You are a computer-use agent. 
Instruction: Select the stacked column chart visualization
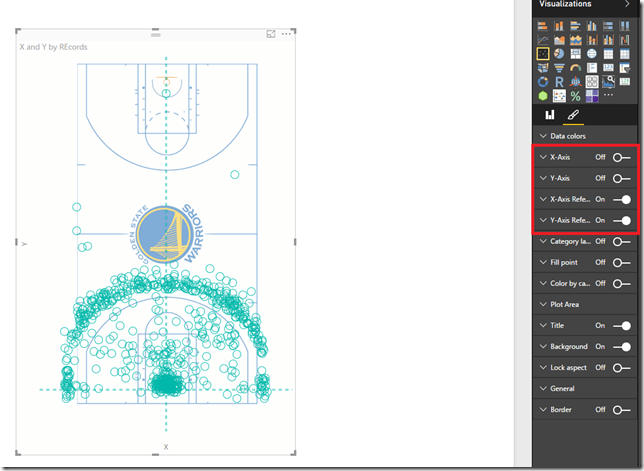click(x=559, y=26)
